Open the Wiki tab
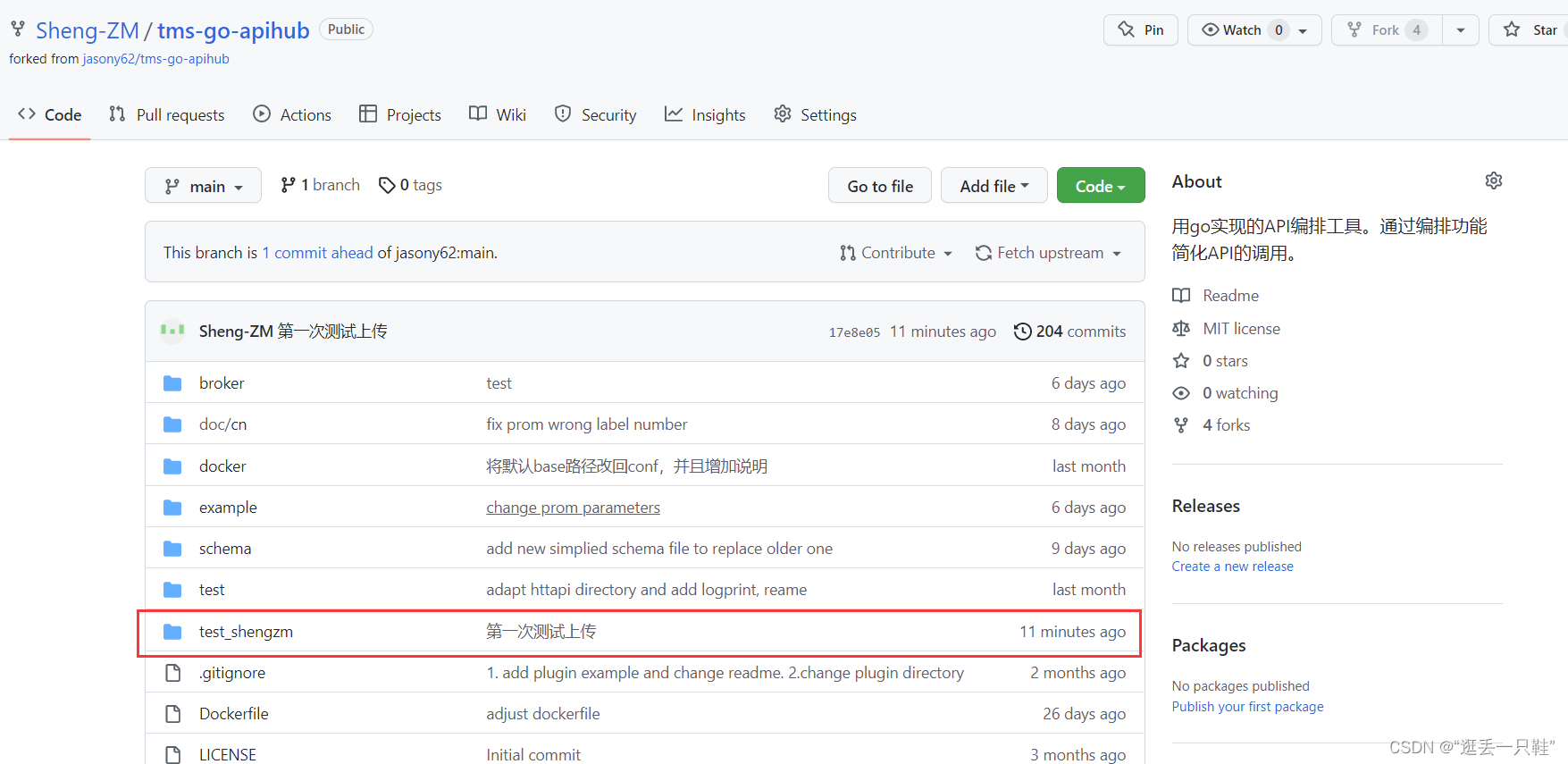 point(498,115)
